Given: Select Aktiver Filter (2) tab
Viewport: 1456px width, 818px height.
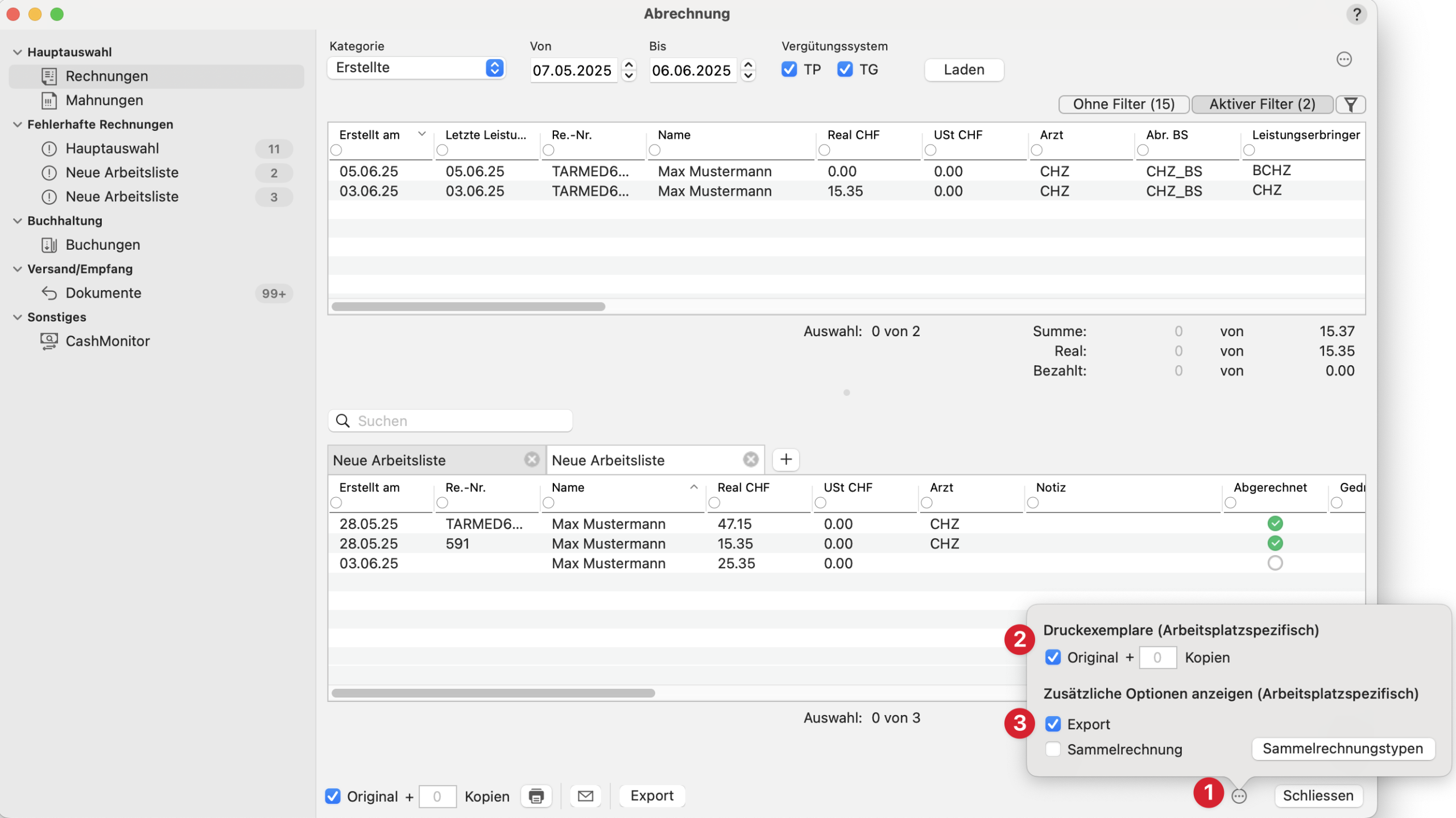Looking at the screenshot, I should (x=1262, y=104).
